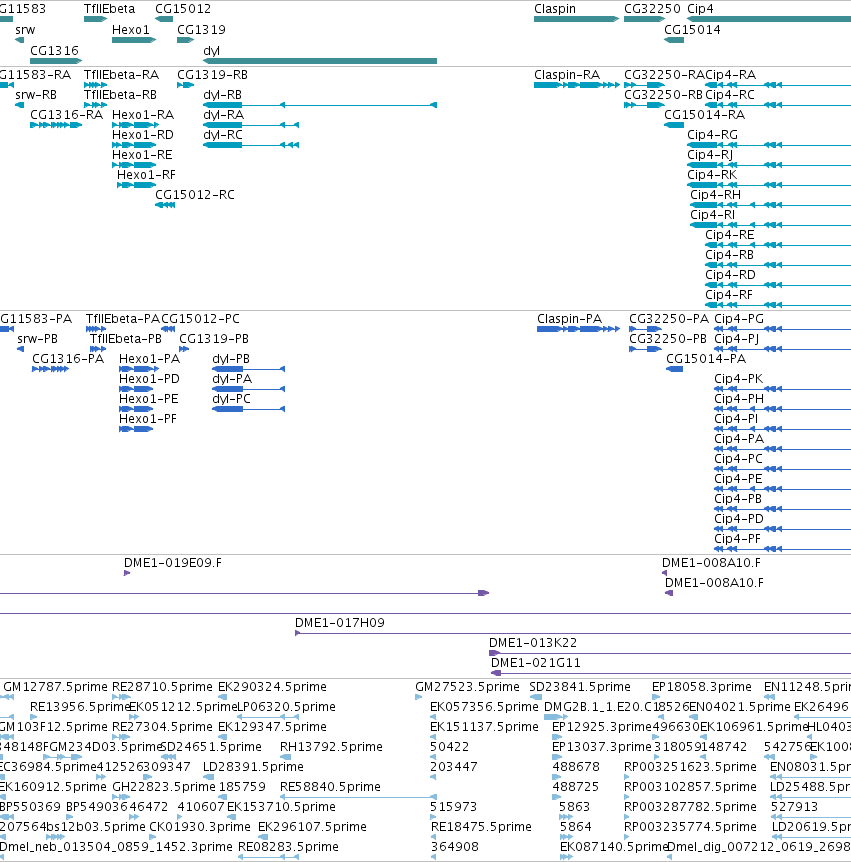Select the SD23841.5prime EST label

click(x=580, y=687)
